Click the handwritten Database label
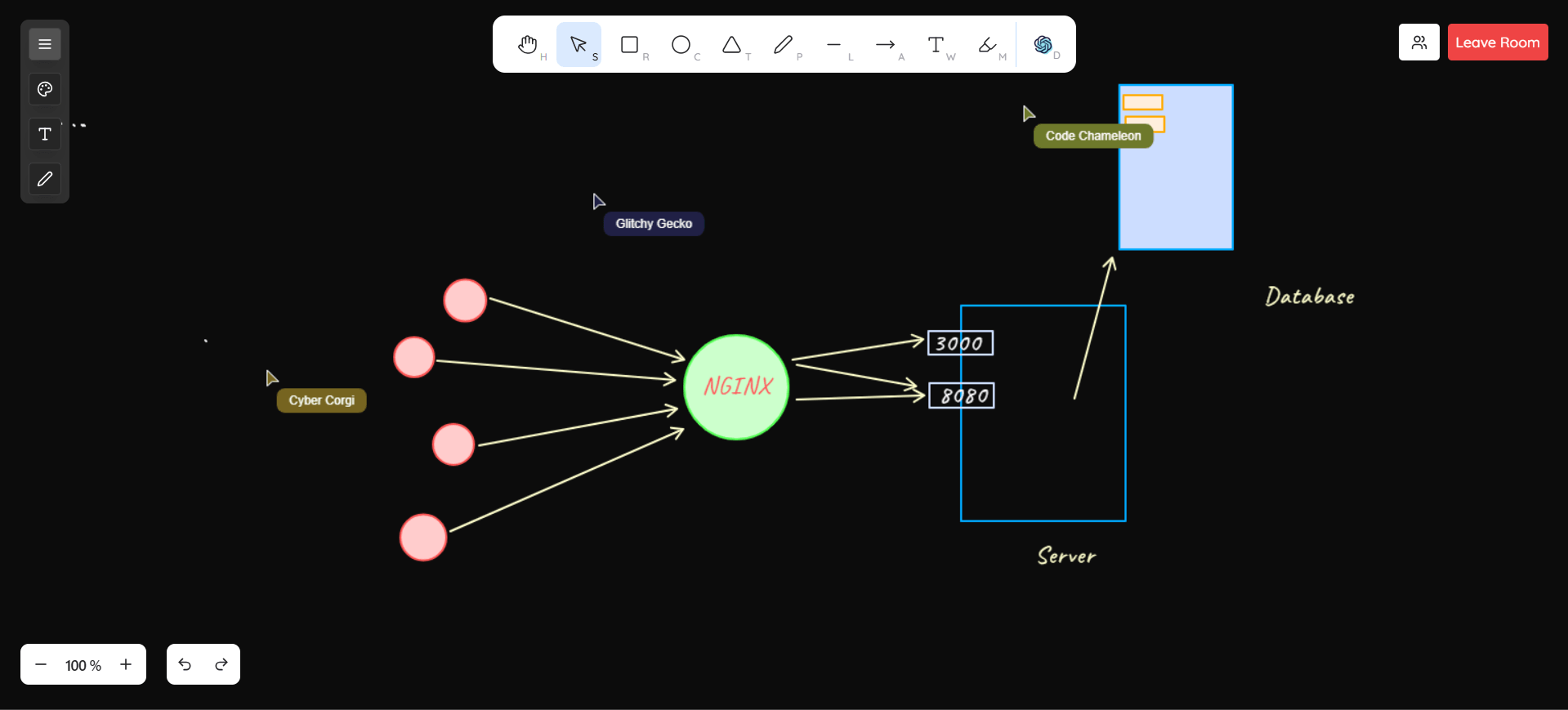The image size is (1568, 710). (x=1310, y=296)
